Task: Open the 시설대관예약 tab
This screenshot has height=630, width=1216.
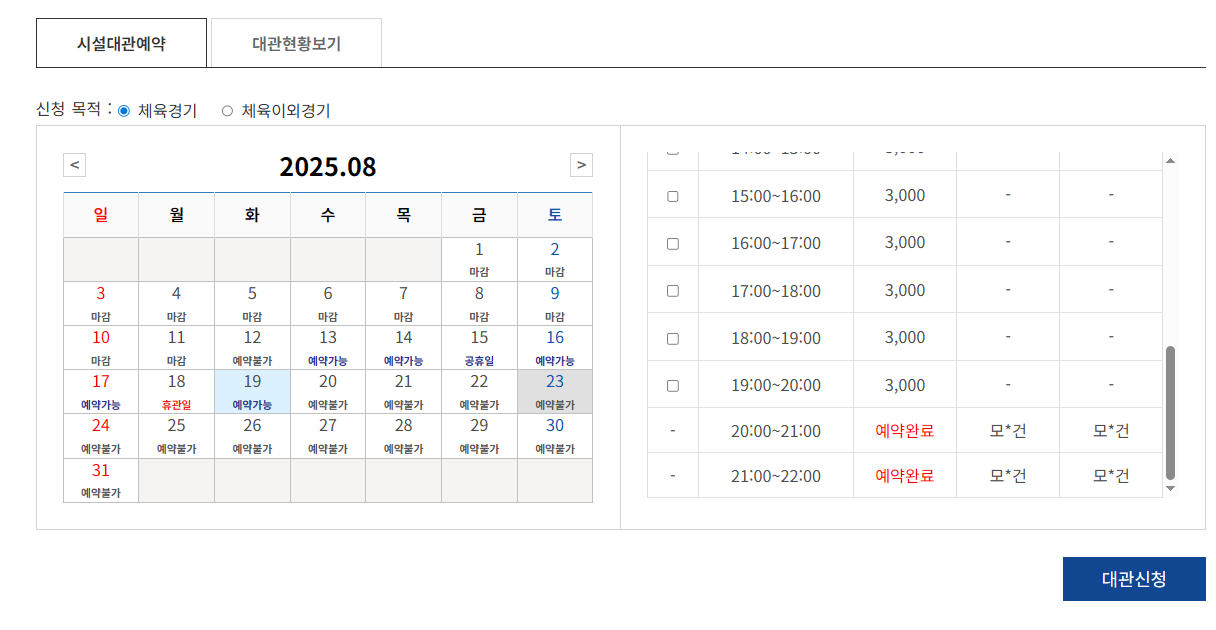Action: [121, 44]
